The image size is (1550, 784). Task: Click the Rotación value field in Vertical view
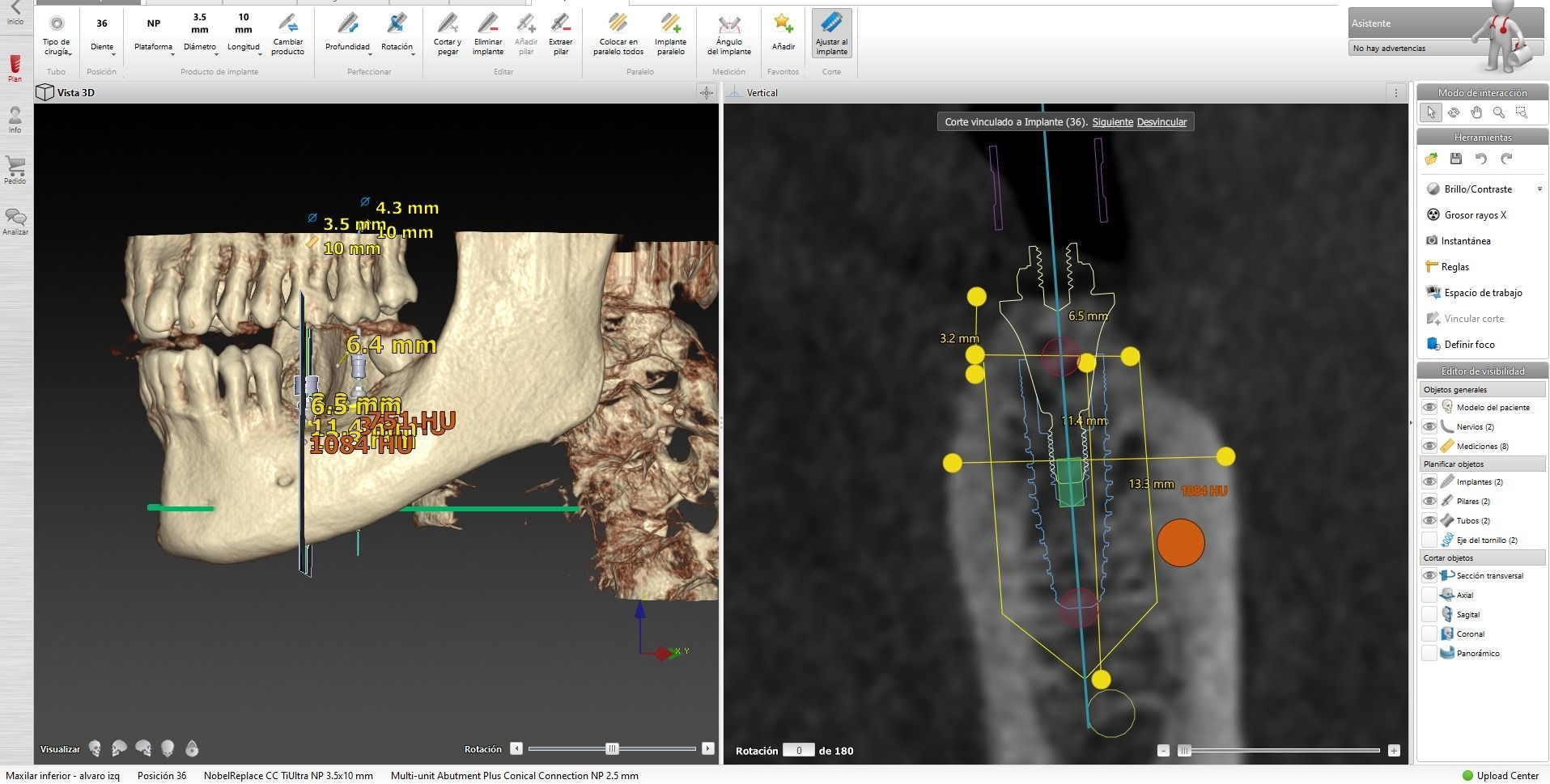point(800,750)
